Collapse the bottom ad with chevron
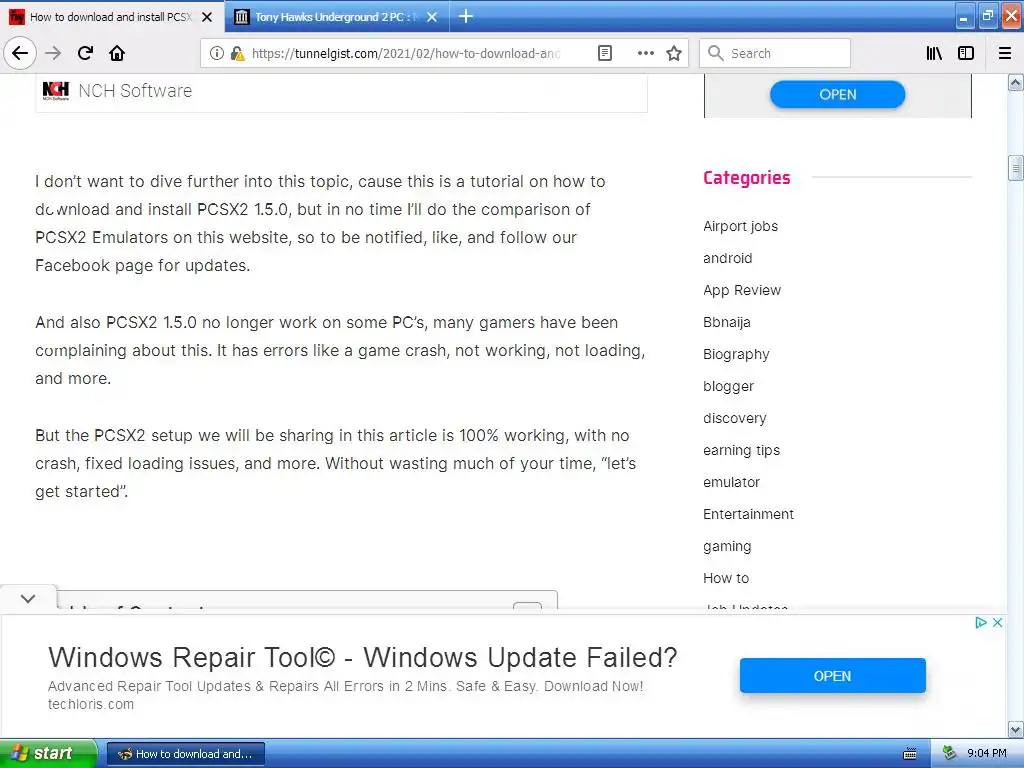1024x768 pixels. point(28,598)
